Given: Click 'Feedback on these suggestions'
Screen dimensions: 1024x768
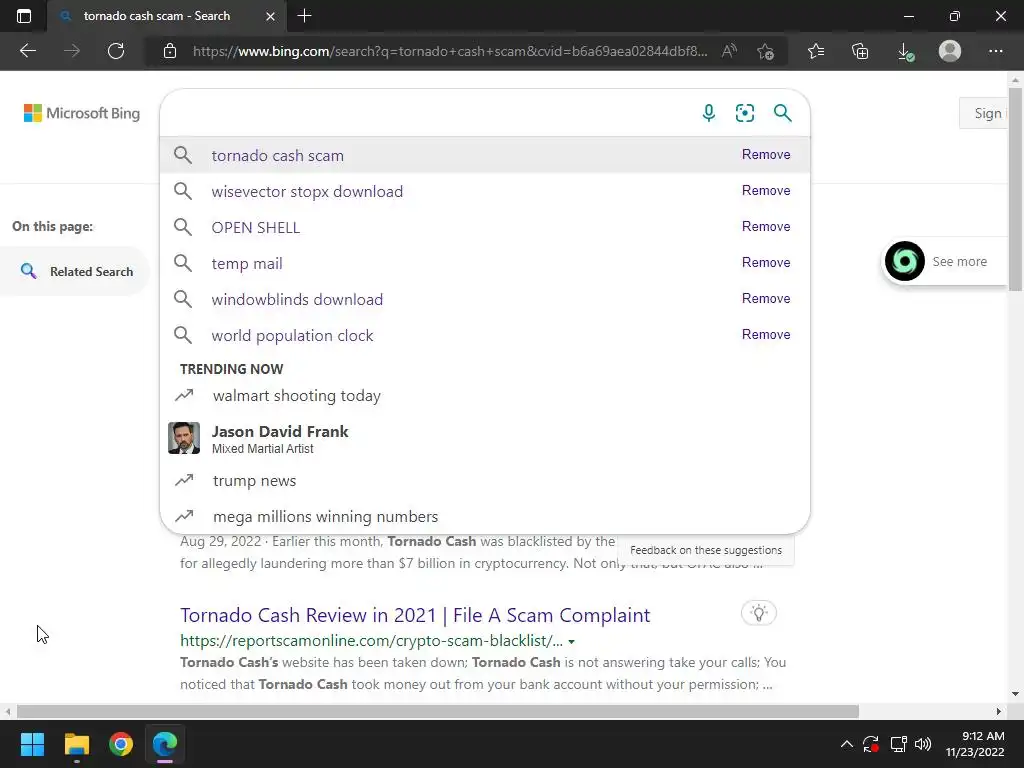Looking at the screenshot, I should (705, 551).
